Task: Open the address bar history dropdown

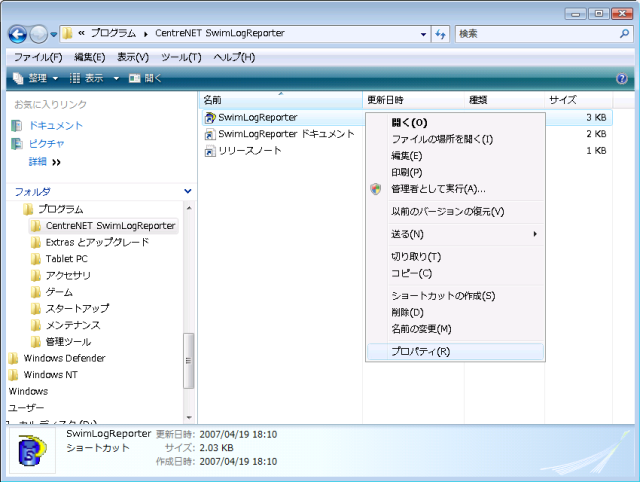Action: click(423, 35)
